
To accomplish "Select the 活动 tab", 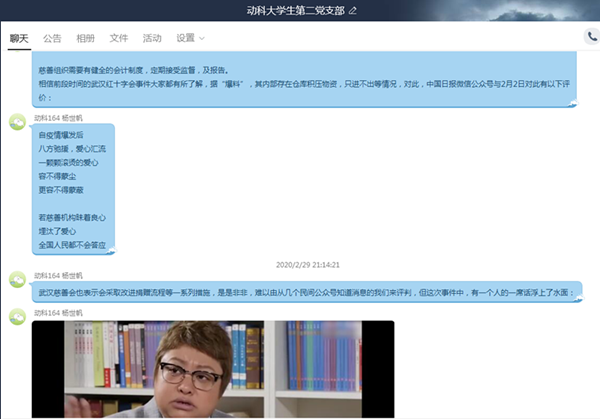I will [152, 38].
